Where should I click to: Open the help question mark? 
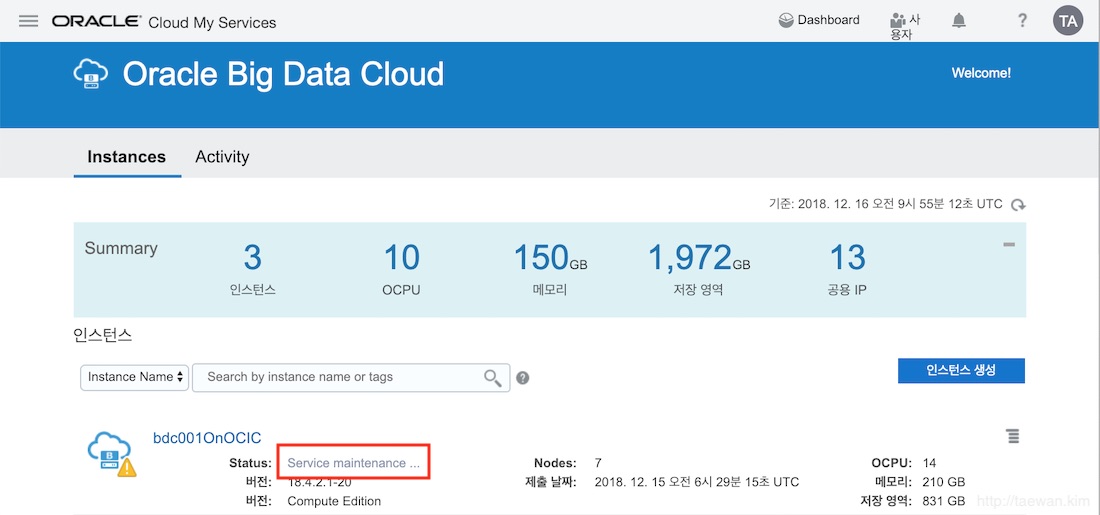[x=1022, y=21]
